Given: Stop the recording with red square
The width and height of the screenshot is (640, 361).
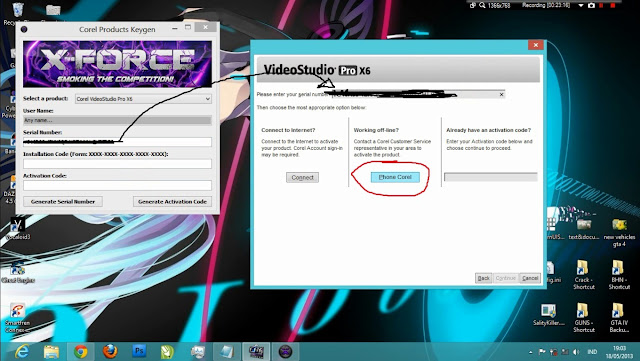Looking at the screenshot, I should click(x=613, y=5).
